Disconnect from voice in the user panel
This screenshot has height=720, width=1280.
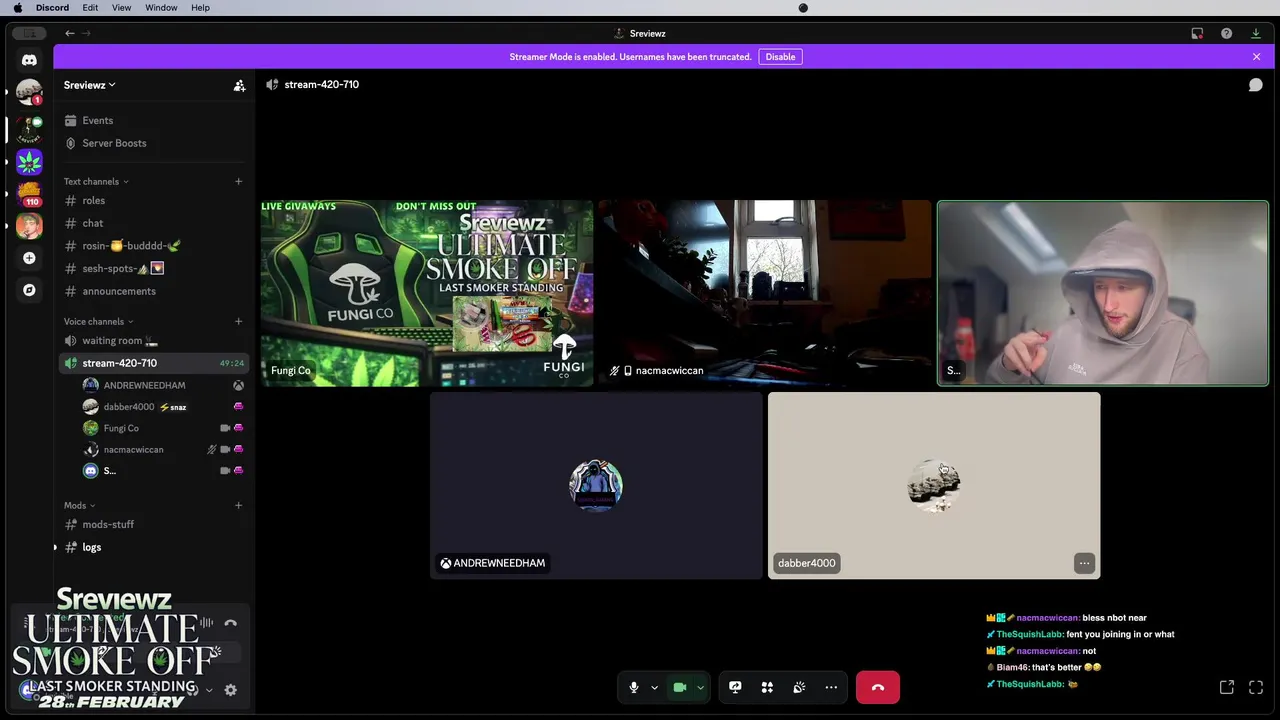[230, 623]
